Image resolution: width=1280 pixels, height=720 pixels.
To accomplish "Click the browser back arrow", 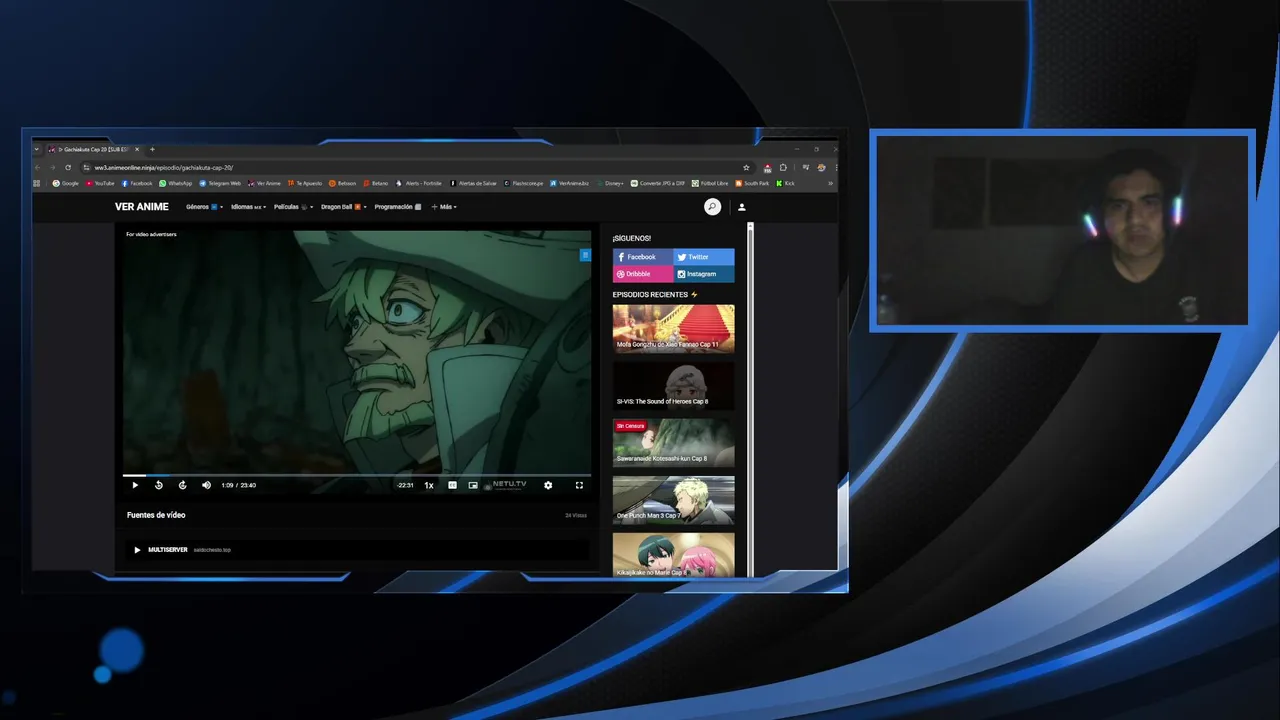I will tap(37, 168).
